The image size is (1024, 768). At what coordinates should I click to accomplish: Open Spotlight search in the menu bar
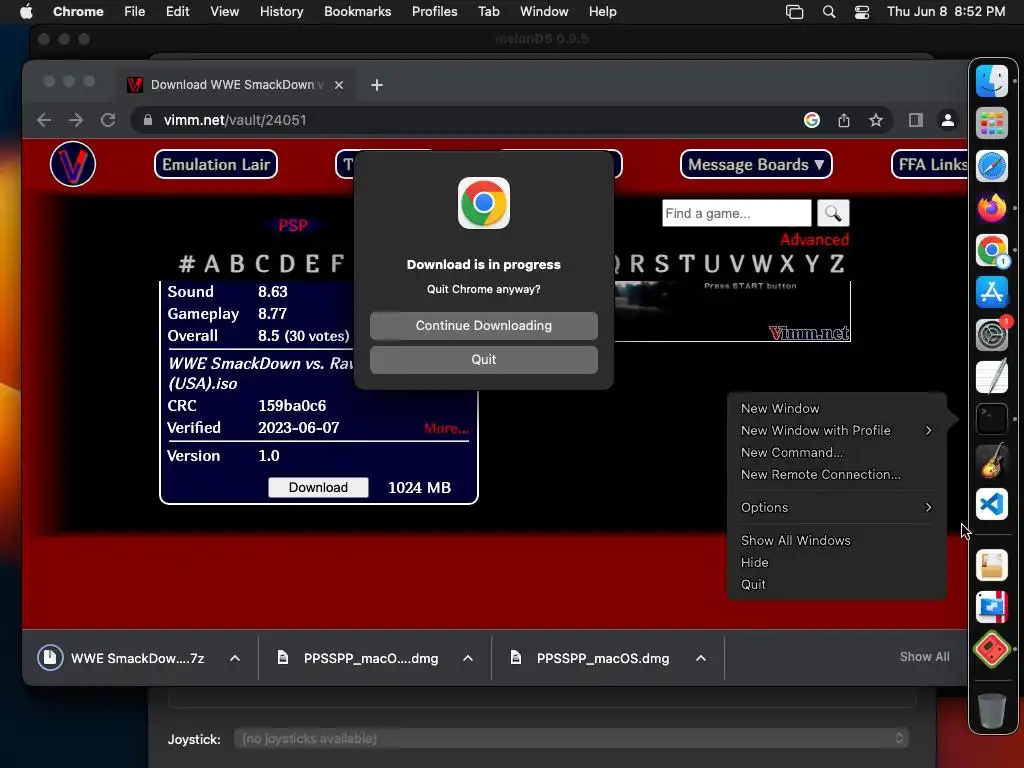pyautogui.click(x=829, y=12)
